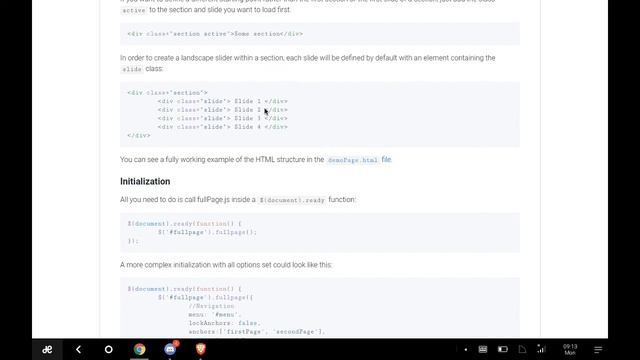Open Brave browser from the taskbar
Viewport: 640px width, 360px height.
click(x=200, y=349)
